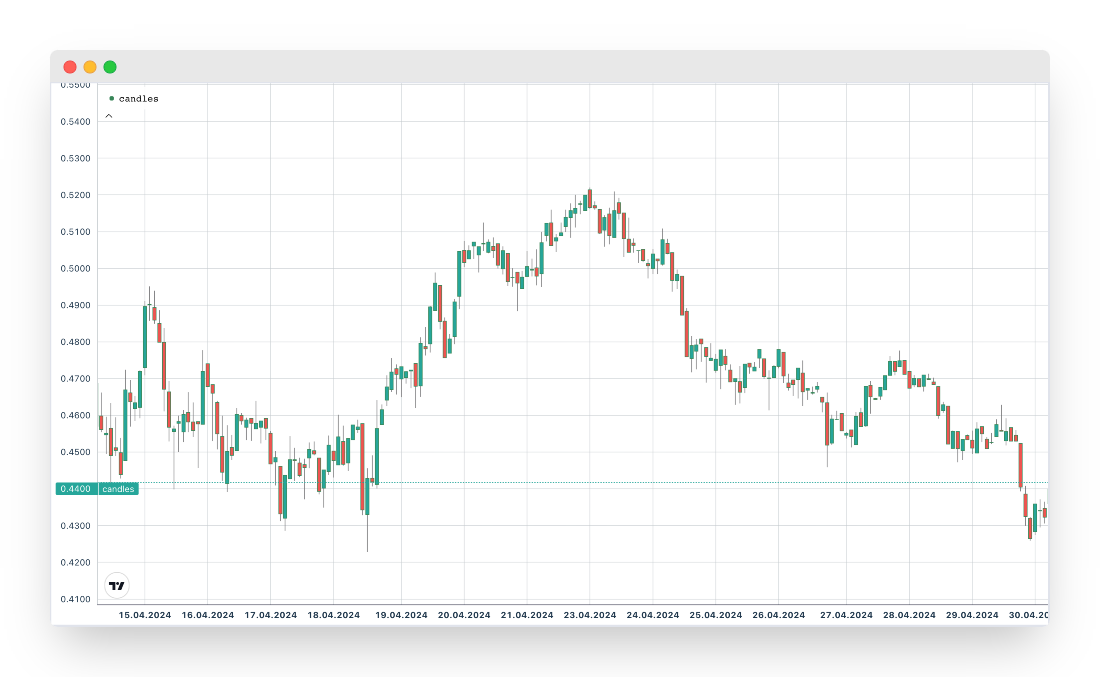The image size is (1100, 677).
Task: Select the 23.04.2024 date on time axis
Action: coord(590,615)
